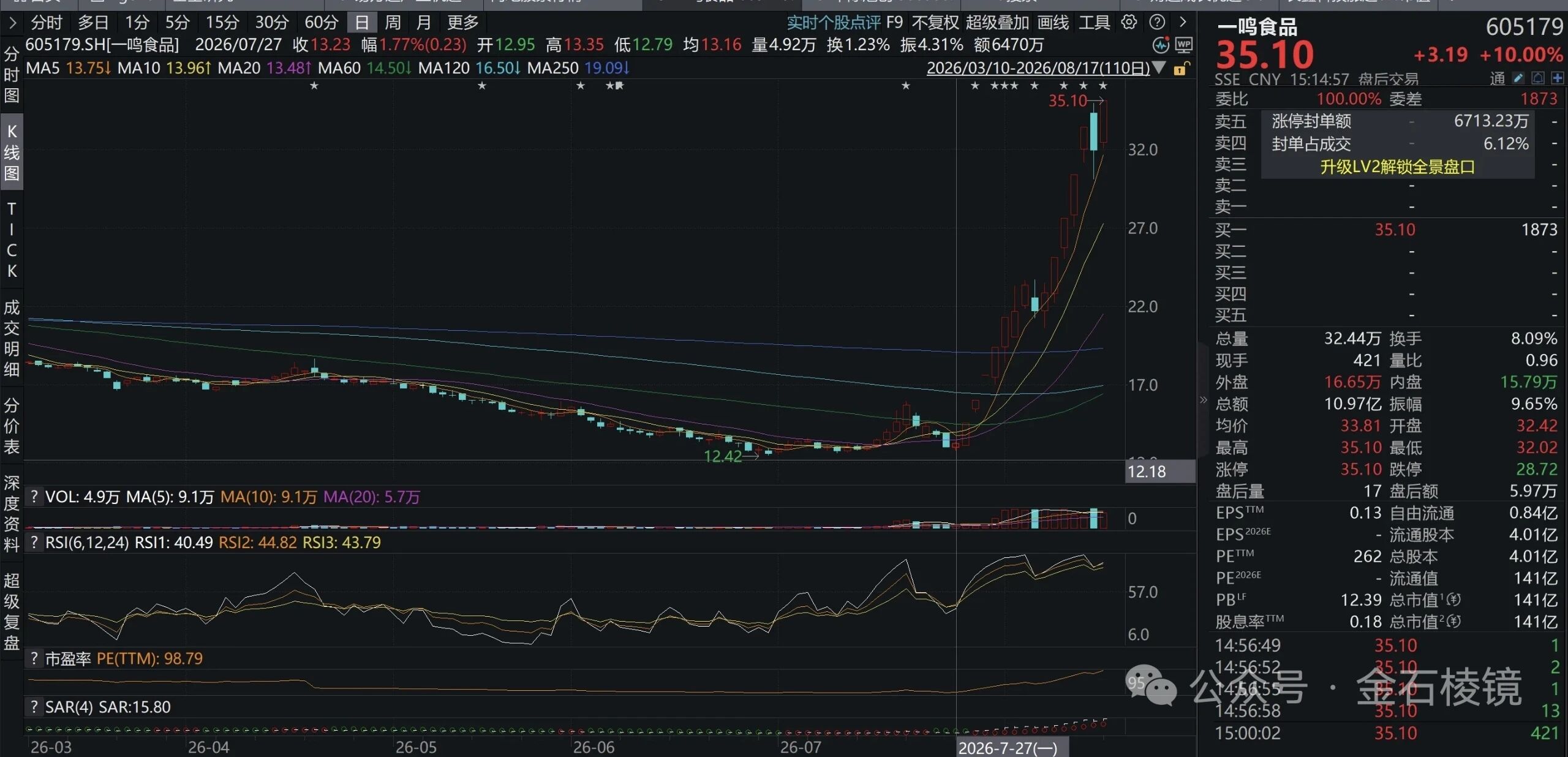Viewport: 1568px width, 757px height.
Task: Expand the date range dropdown triangle
Action: coord(1159,67)
